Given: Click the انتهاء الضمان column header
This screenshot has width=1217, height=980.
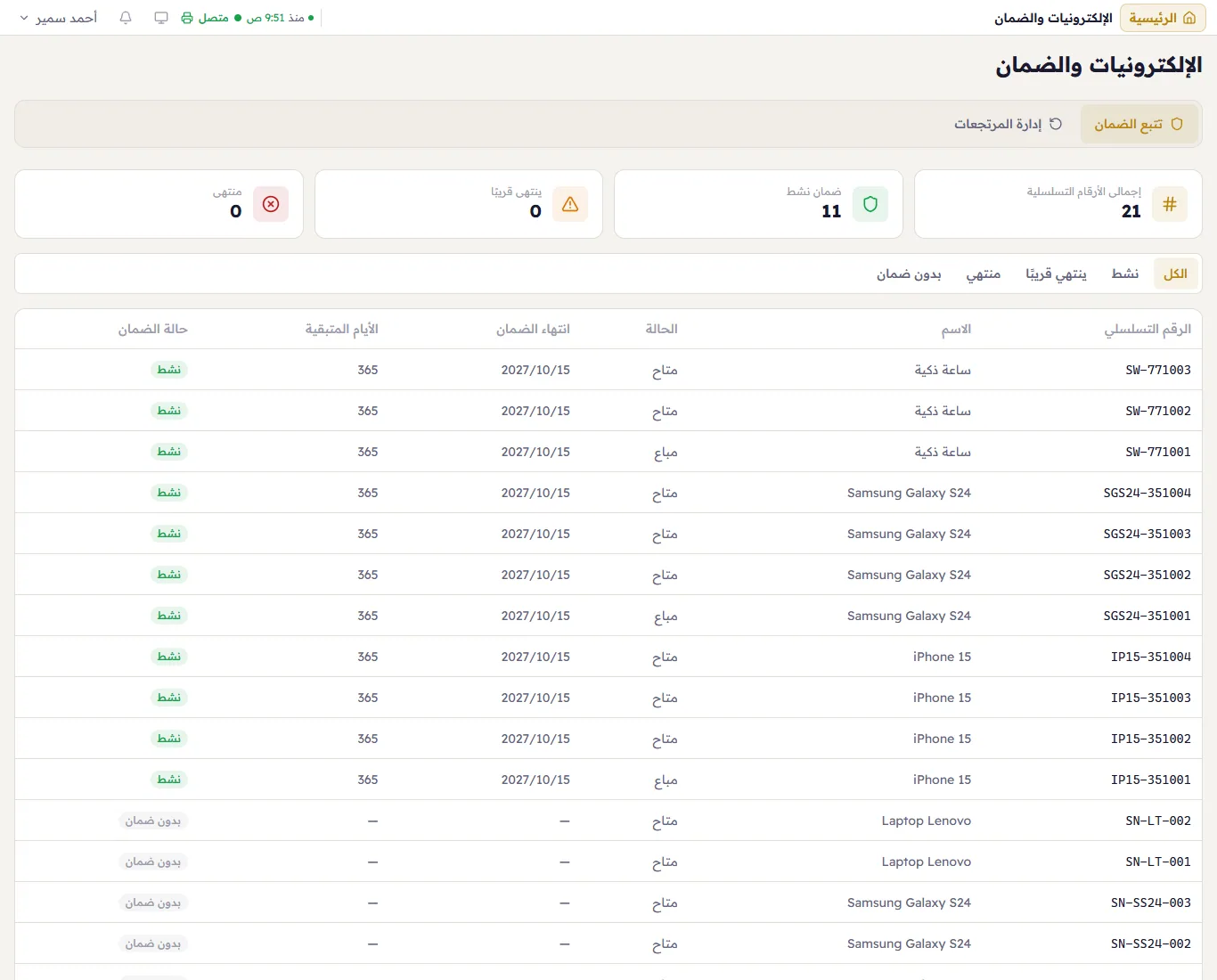Looking at the screenshot, I should 533,330.
